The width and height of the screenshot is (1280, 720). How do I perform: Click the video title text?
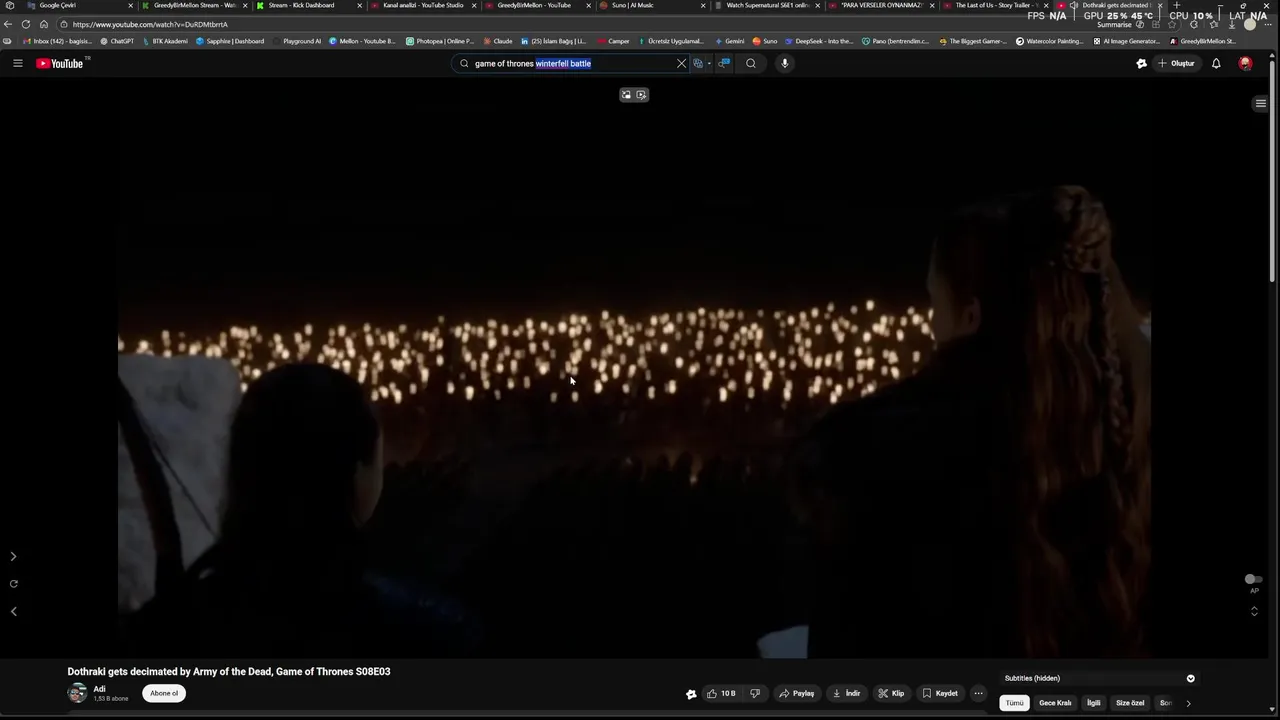point(229,672)
